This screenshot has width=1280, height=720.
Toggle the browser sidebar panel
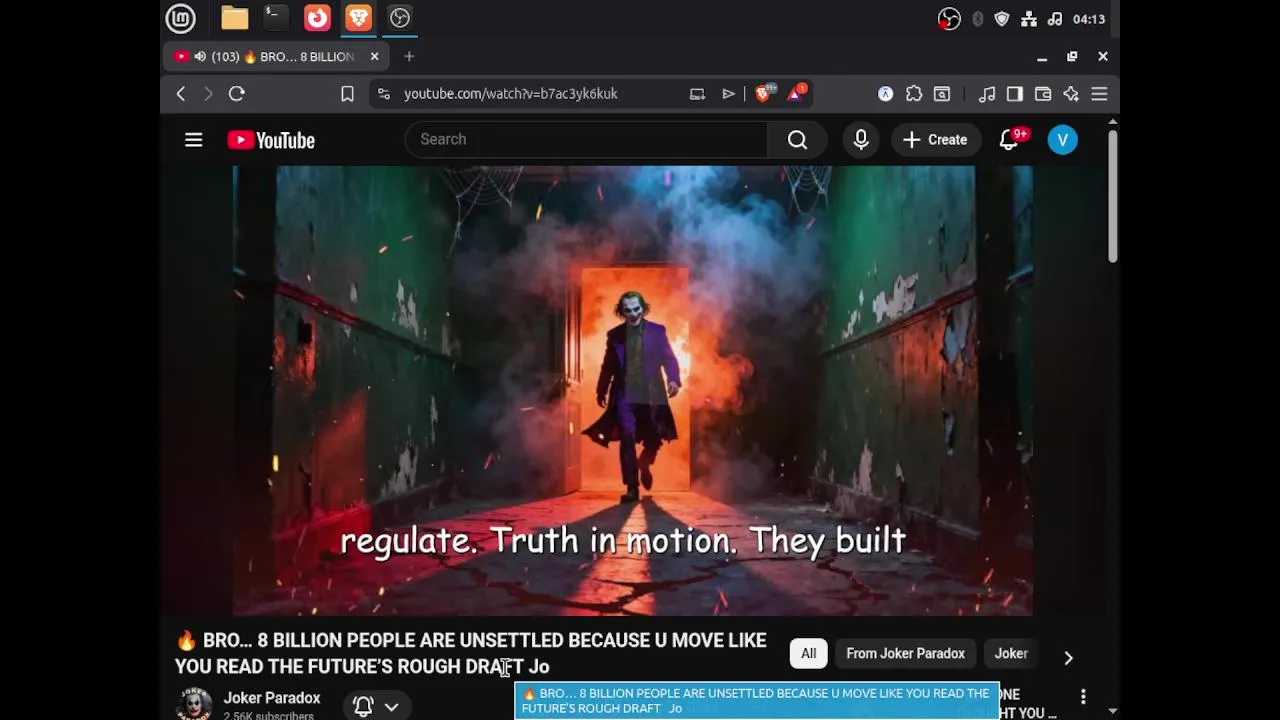pyautogui.click(x=1015, y=94)
